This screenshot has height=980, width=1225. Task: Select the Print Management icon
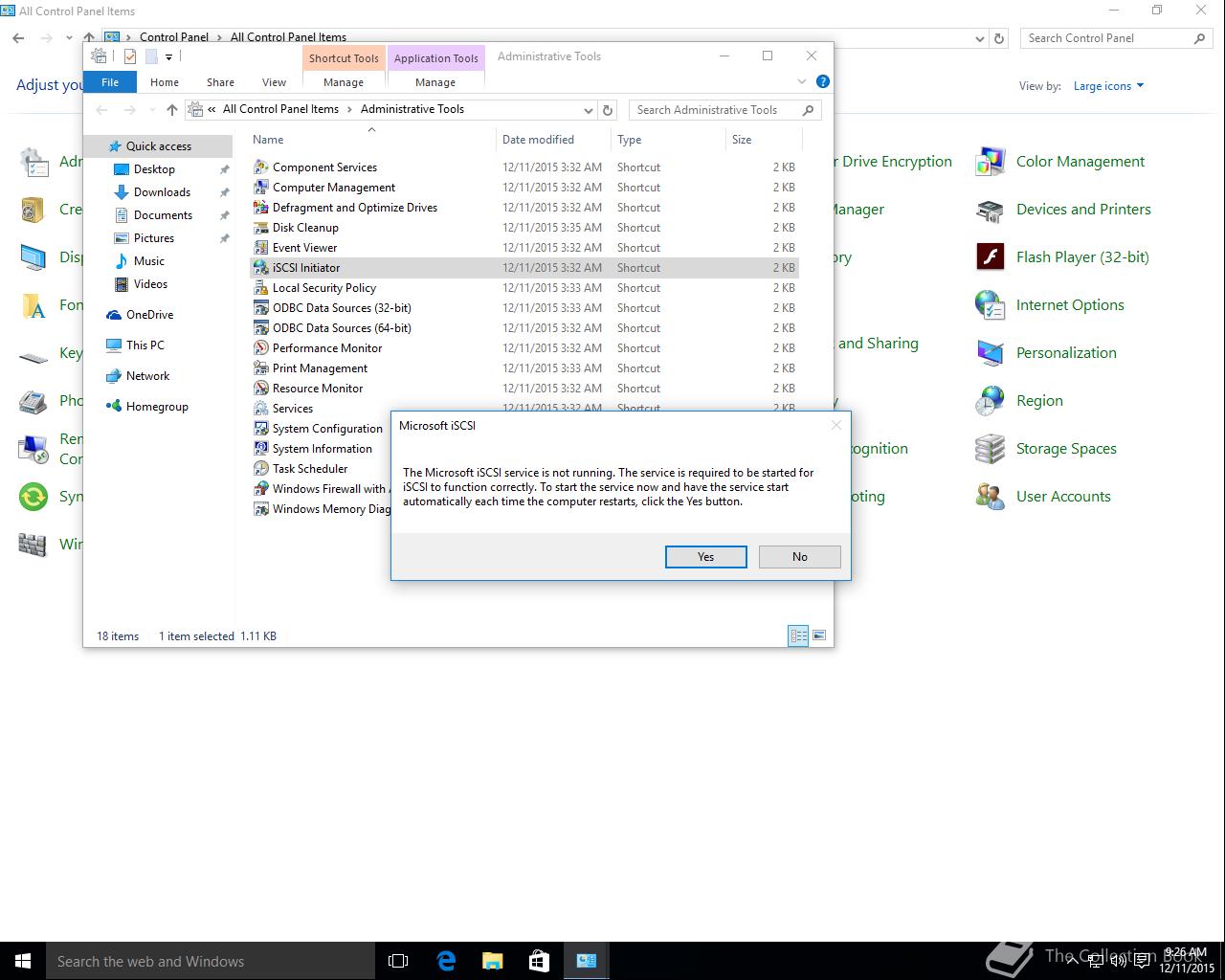click(261, 368)
